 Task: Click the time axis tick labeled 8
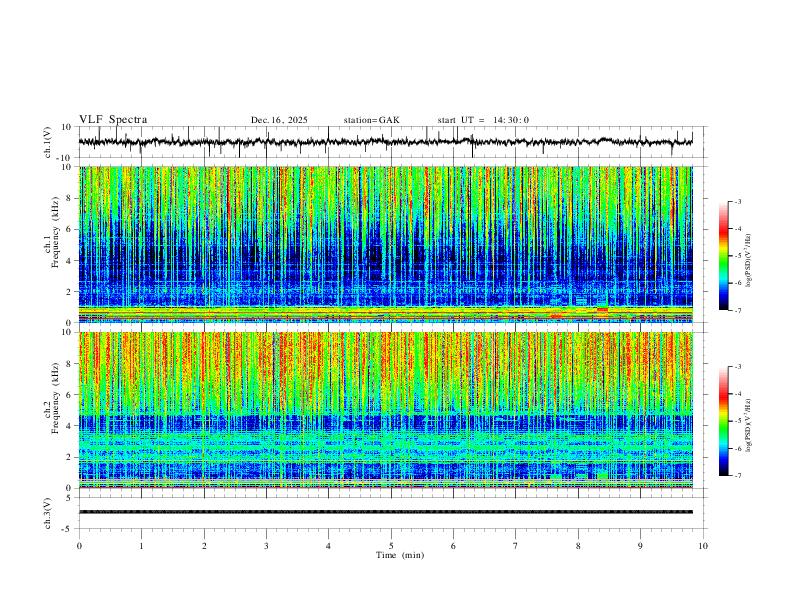click(x=578, y=546)
